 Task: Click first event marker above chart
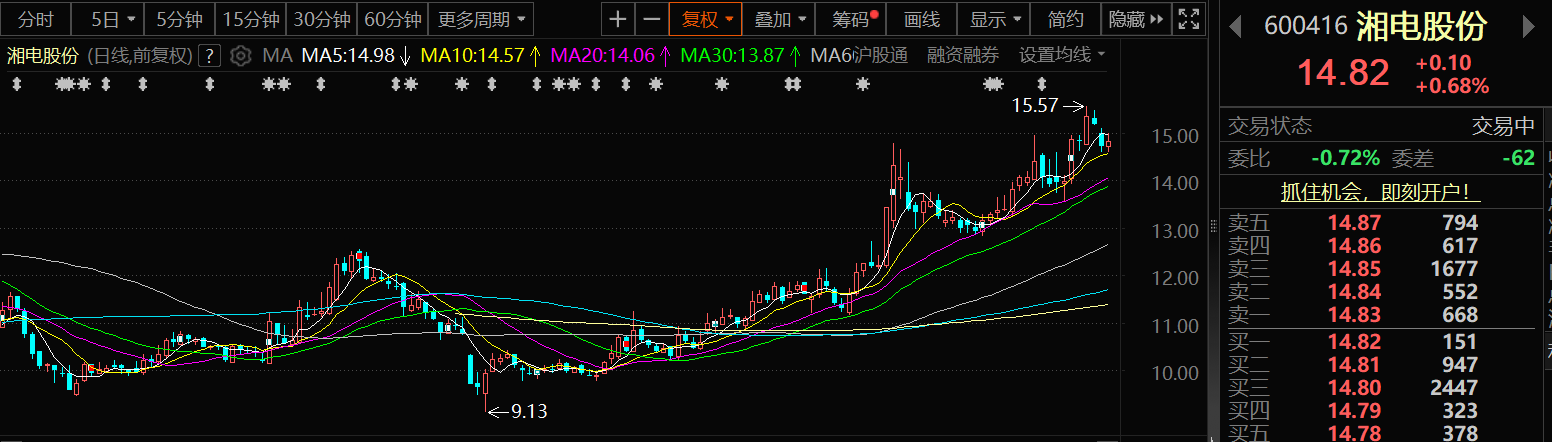click(18, 85)
